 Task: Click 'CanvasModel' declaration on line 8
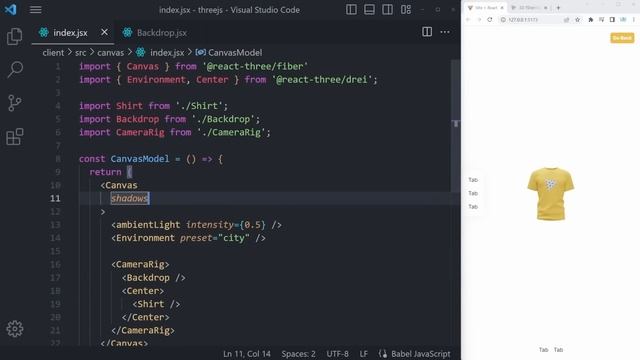pyautogui.click(x=140, y=159)
